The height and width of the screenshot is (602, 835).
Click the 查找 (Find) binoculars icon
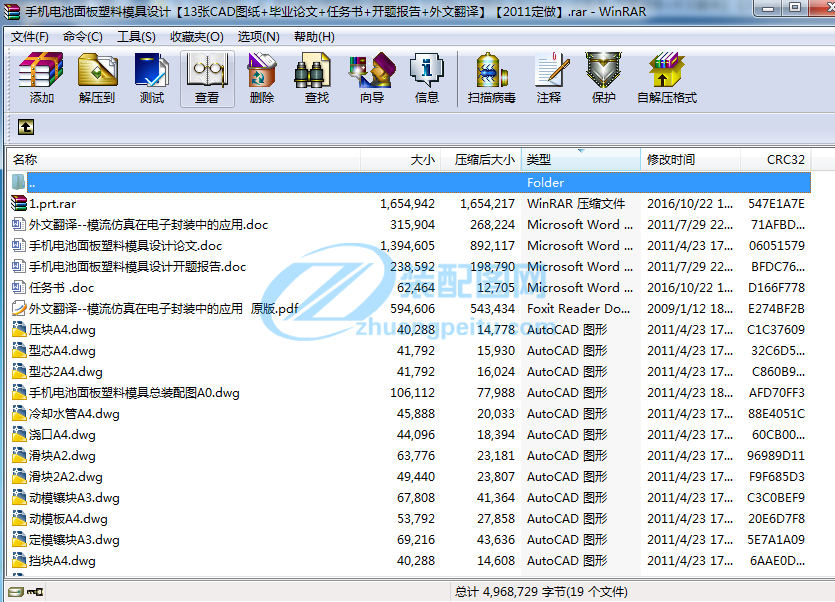(313, 70)
